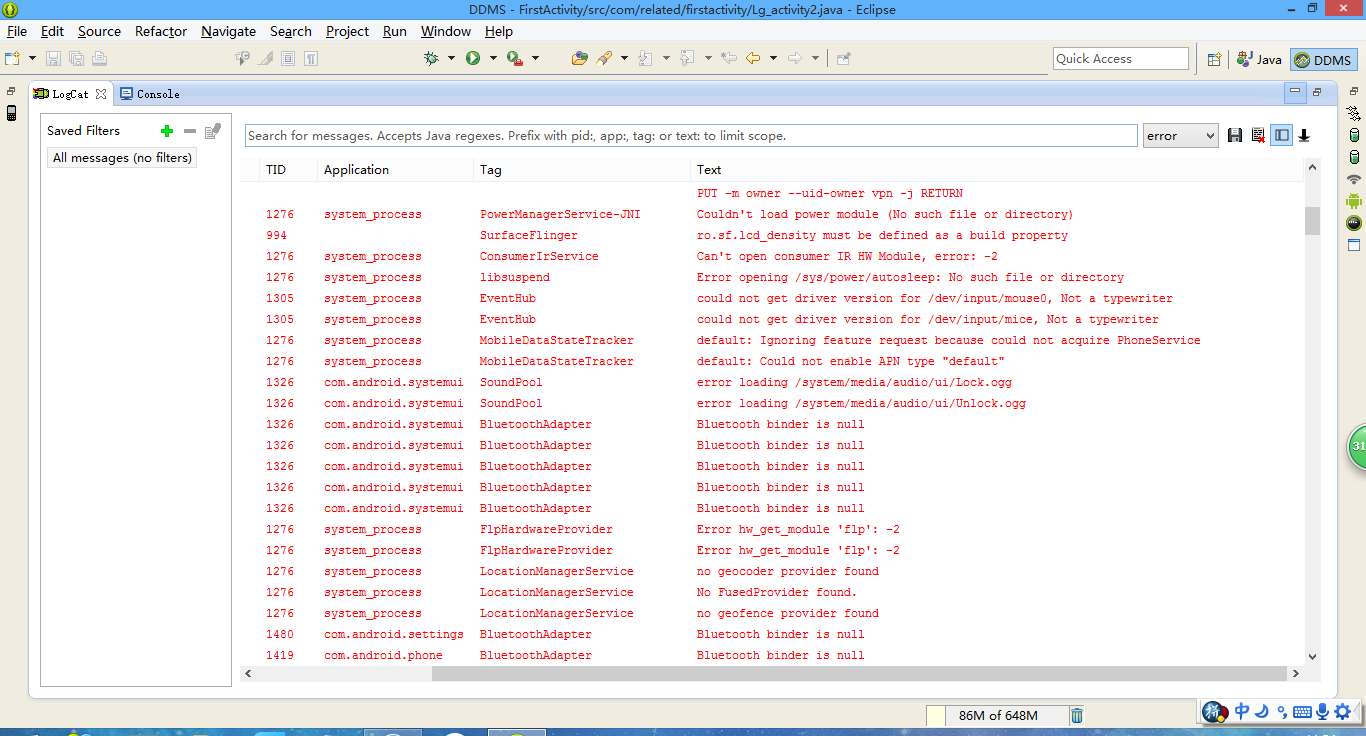Toggle scroll lock arrow in LogCat
The width and height of the screenshot is (1366, 736).
1304,136
